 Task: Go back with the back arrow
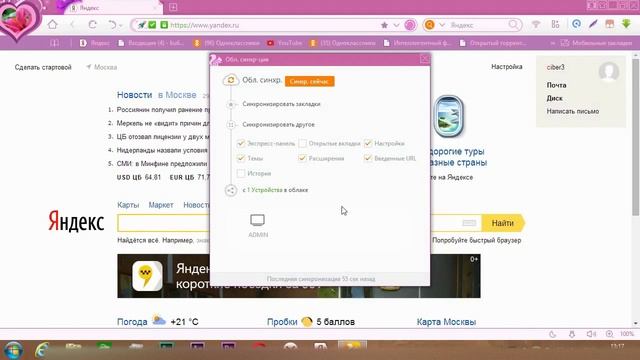[72, 24]
